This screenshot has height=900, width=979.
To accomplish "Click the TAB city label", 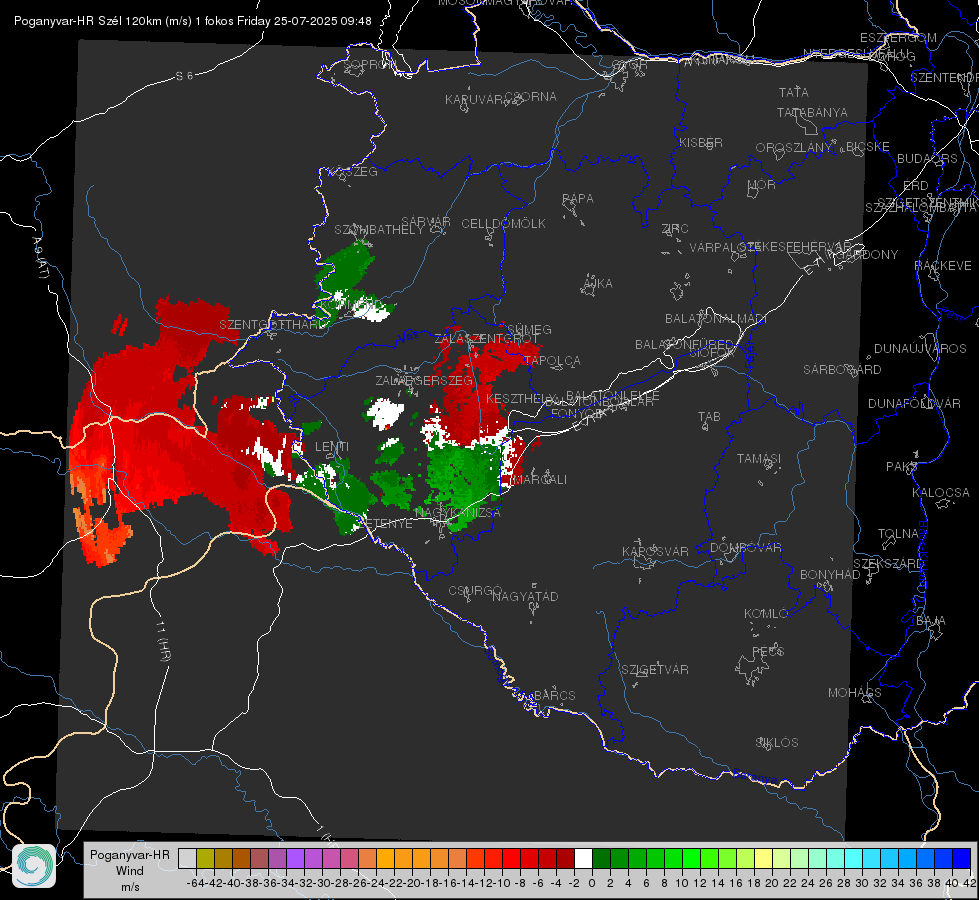I will (x=709, y=416).
